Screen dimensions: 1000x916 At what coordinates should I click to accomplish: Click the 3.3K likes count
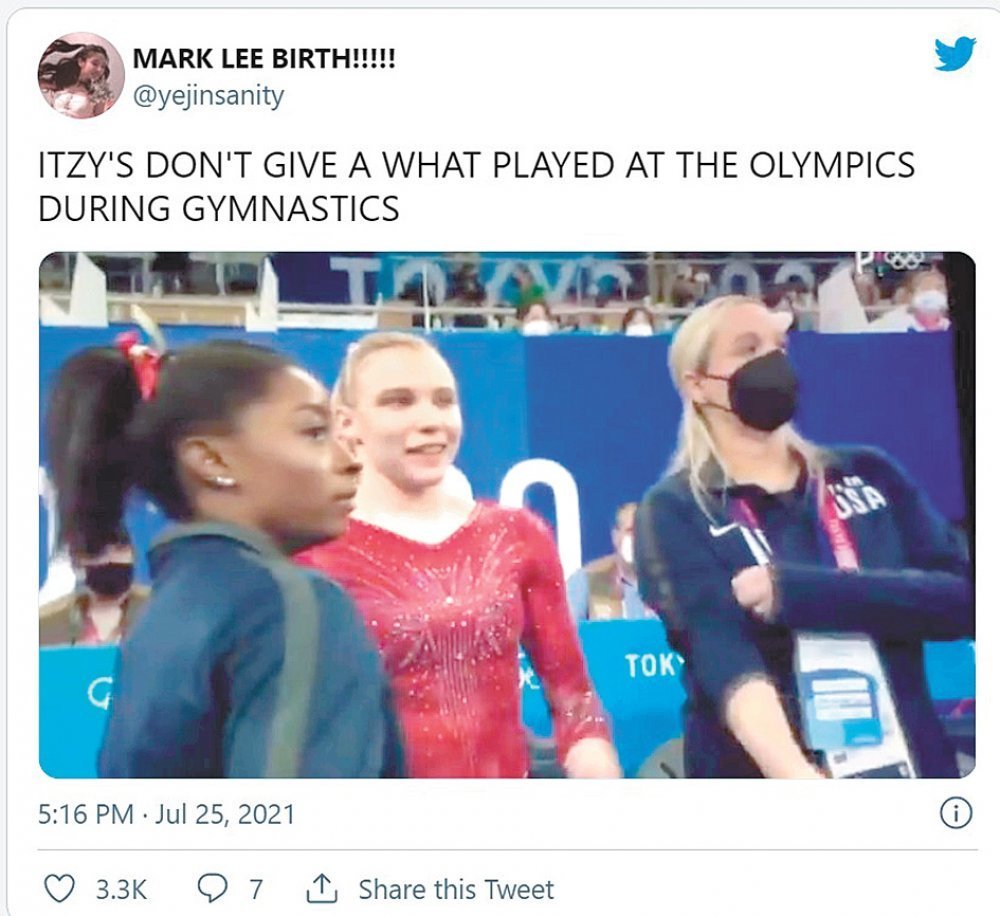tap(121, 889)
